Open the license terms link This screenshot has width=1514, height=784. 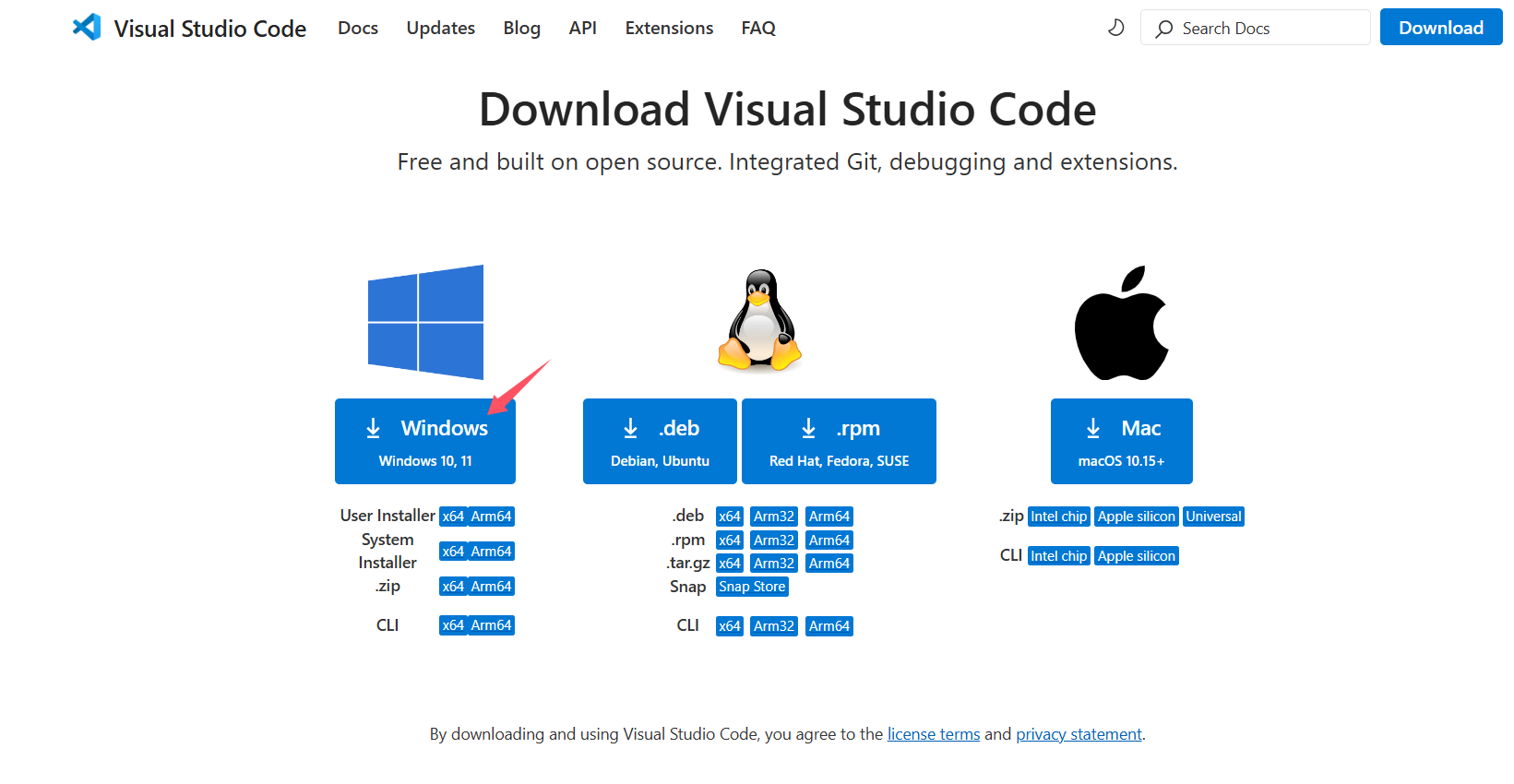coord(934,734)
